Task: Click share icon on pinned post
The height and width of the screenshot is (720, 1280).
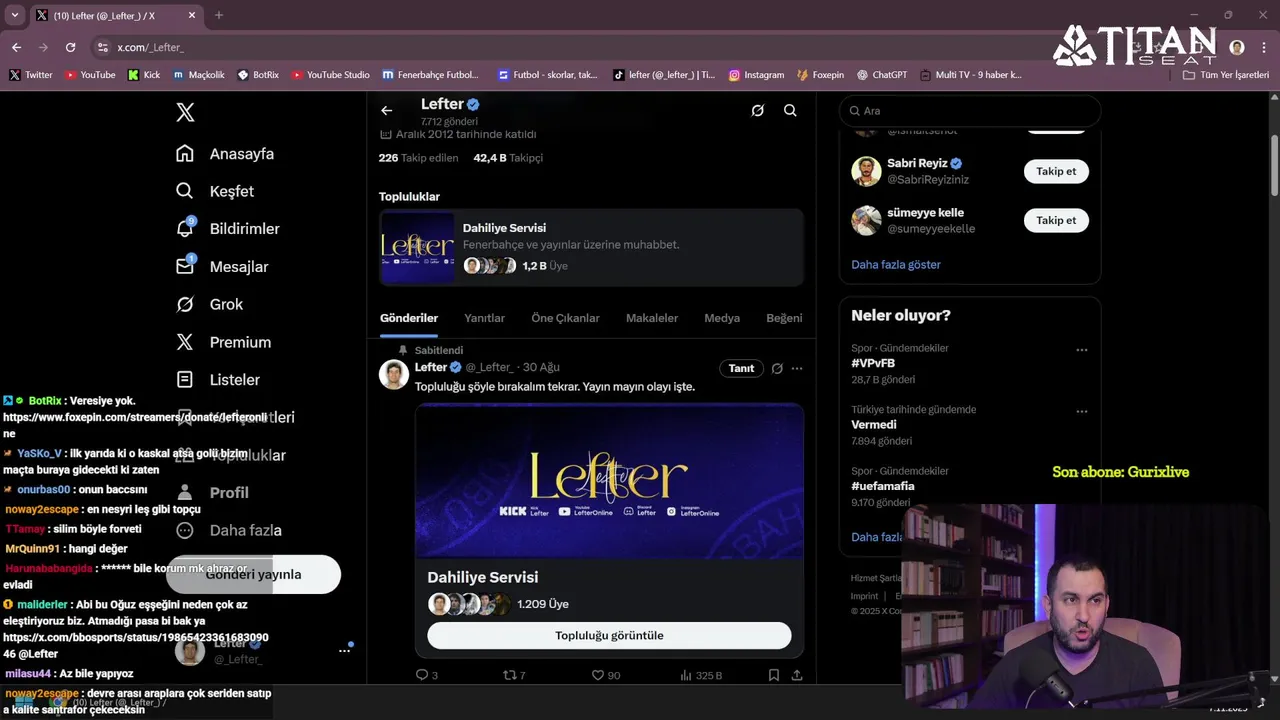Action: pyautogui.click(x=797, y=675)
